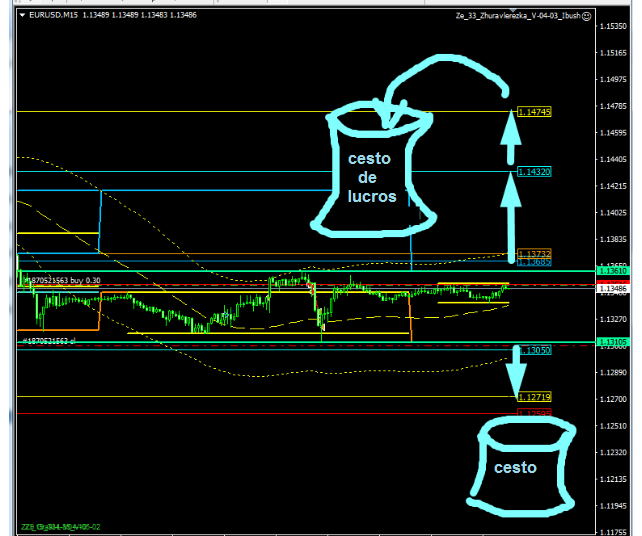The image size is (642, 536).
Task: Click the 1.13732 orange price label
Action: [x=534, y=254]
